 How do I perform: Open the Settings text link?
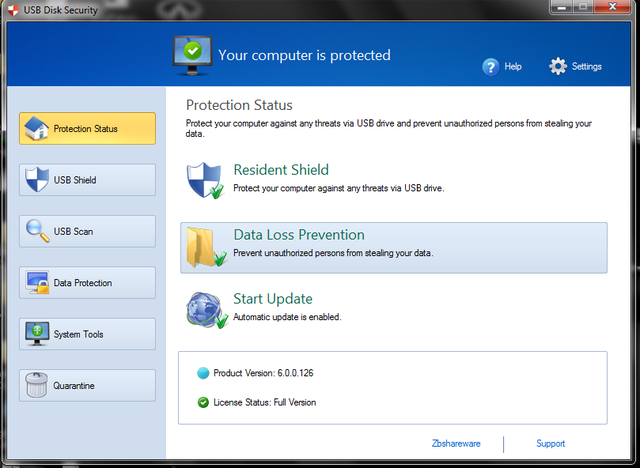click(x=587, y=67)
